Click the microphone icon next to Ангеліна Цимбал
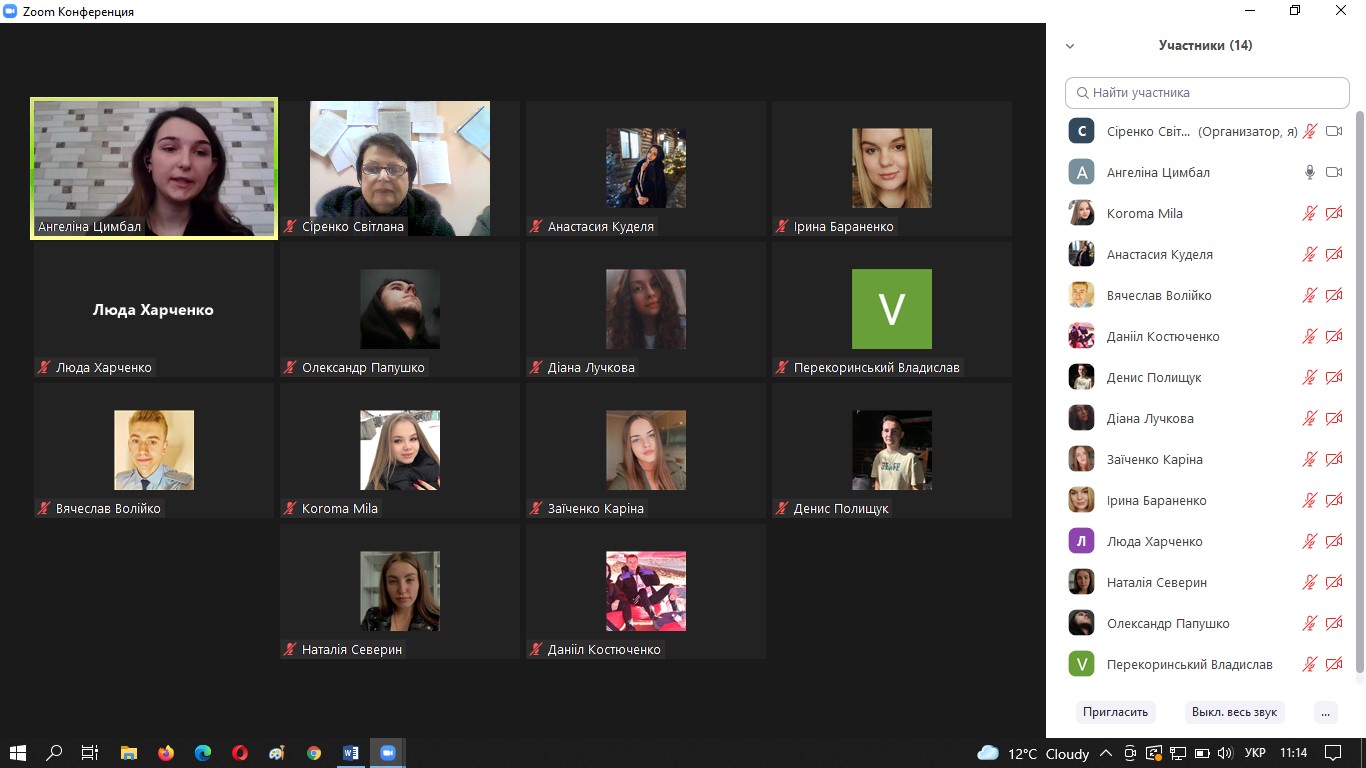 pyautogui.click(x=1309, y=172)
